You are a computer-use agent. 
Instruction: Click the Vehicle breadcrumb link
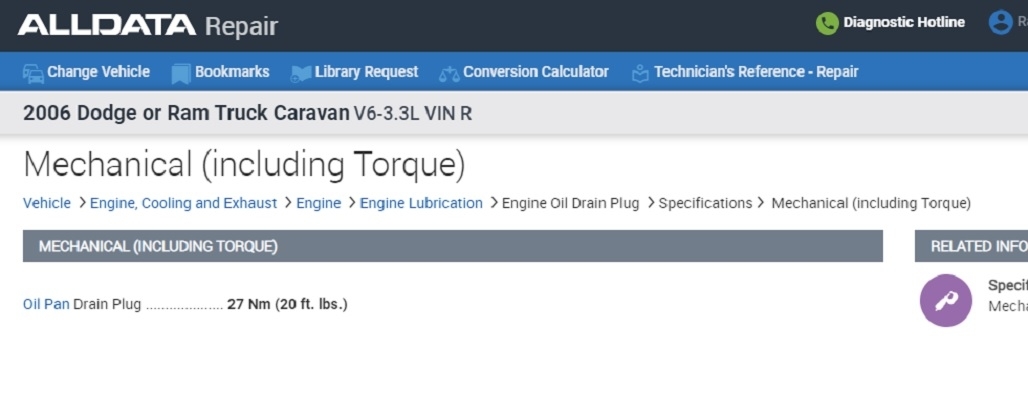click(x=47, y=203)
